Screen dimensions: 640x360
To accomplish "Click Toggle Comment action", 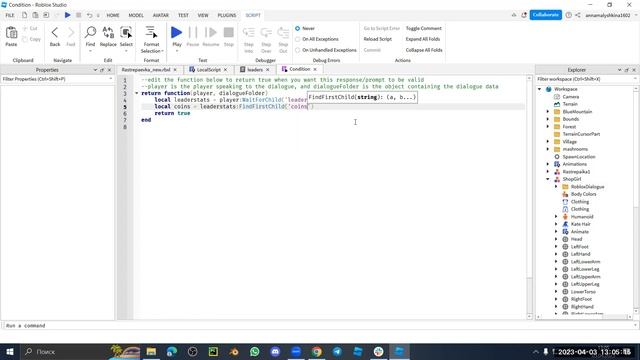I will [424, 29].
